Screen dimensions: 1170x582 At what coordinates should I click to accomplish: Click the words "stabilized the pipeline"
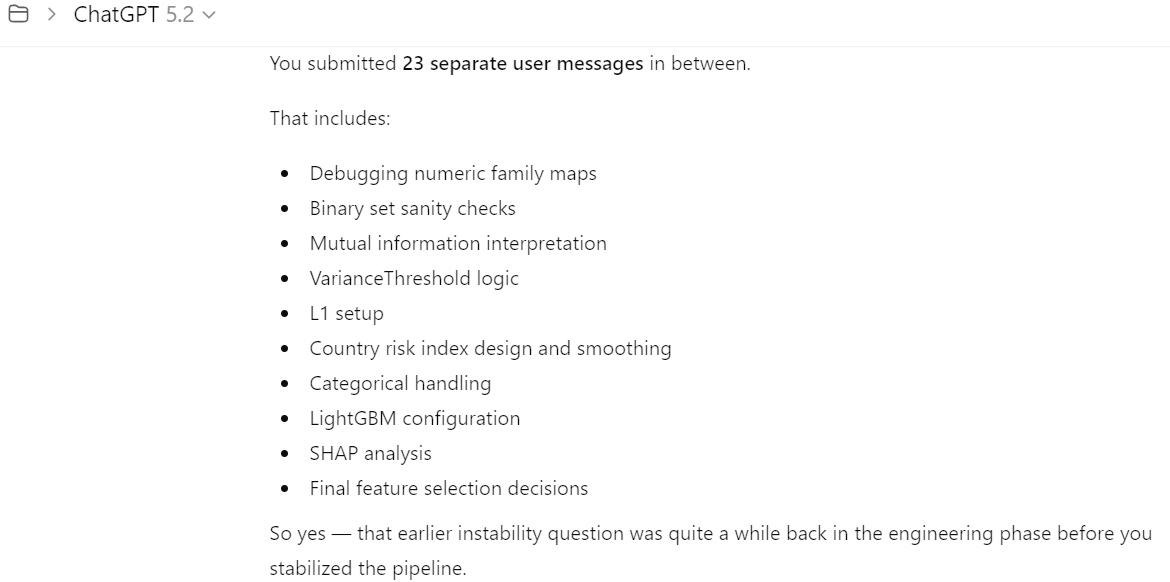pos(367,568)
